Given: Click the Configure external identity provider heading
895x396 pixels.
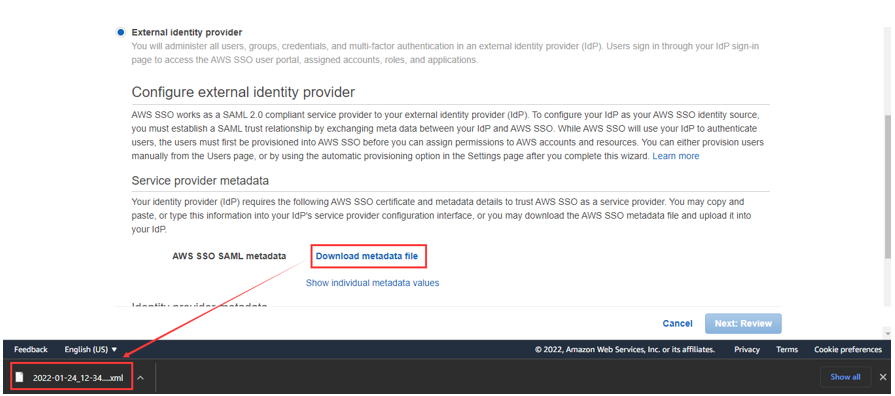Looking at the screenshot, I should [243, 92].
